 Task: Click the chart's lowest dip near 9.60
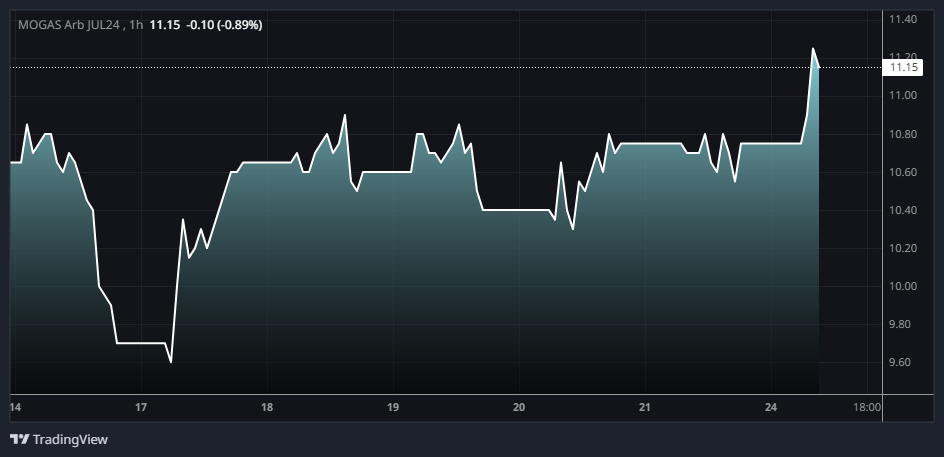(171, 361)
